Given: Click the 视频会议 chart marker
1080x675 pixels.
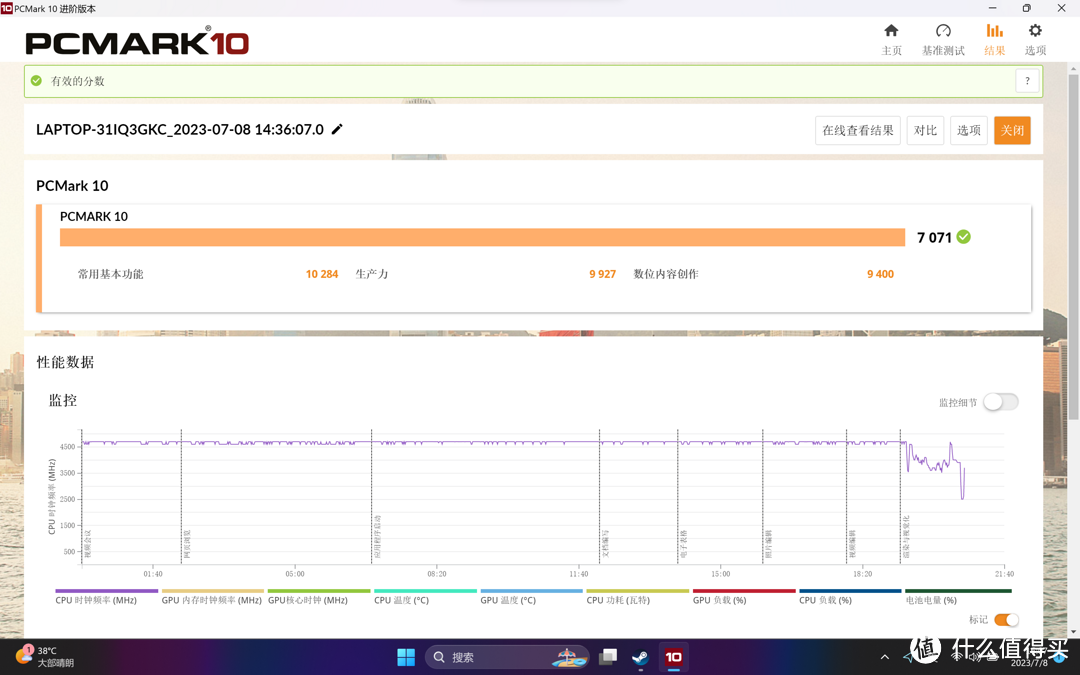Looking at the screenshot, I should (x=87, y=543).
